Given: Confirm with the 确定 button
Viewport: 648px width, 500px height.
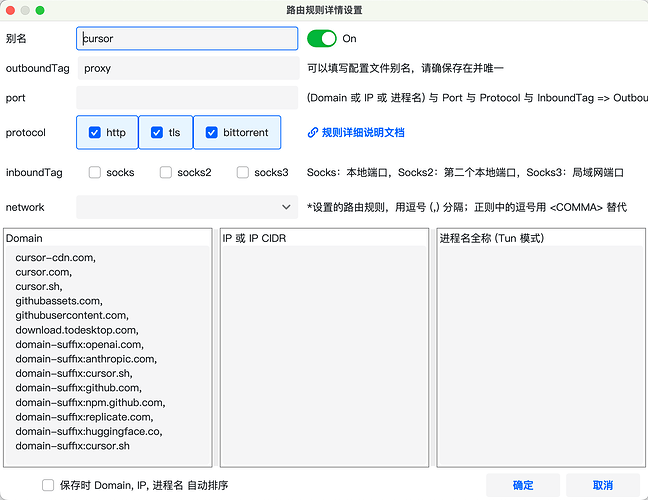Looking at the screenshot, I should pos(523,485).
